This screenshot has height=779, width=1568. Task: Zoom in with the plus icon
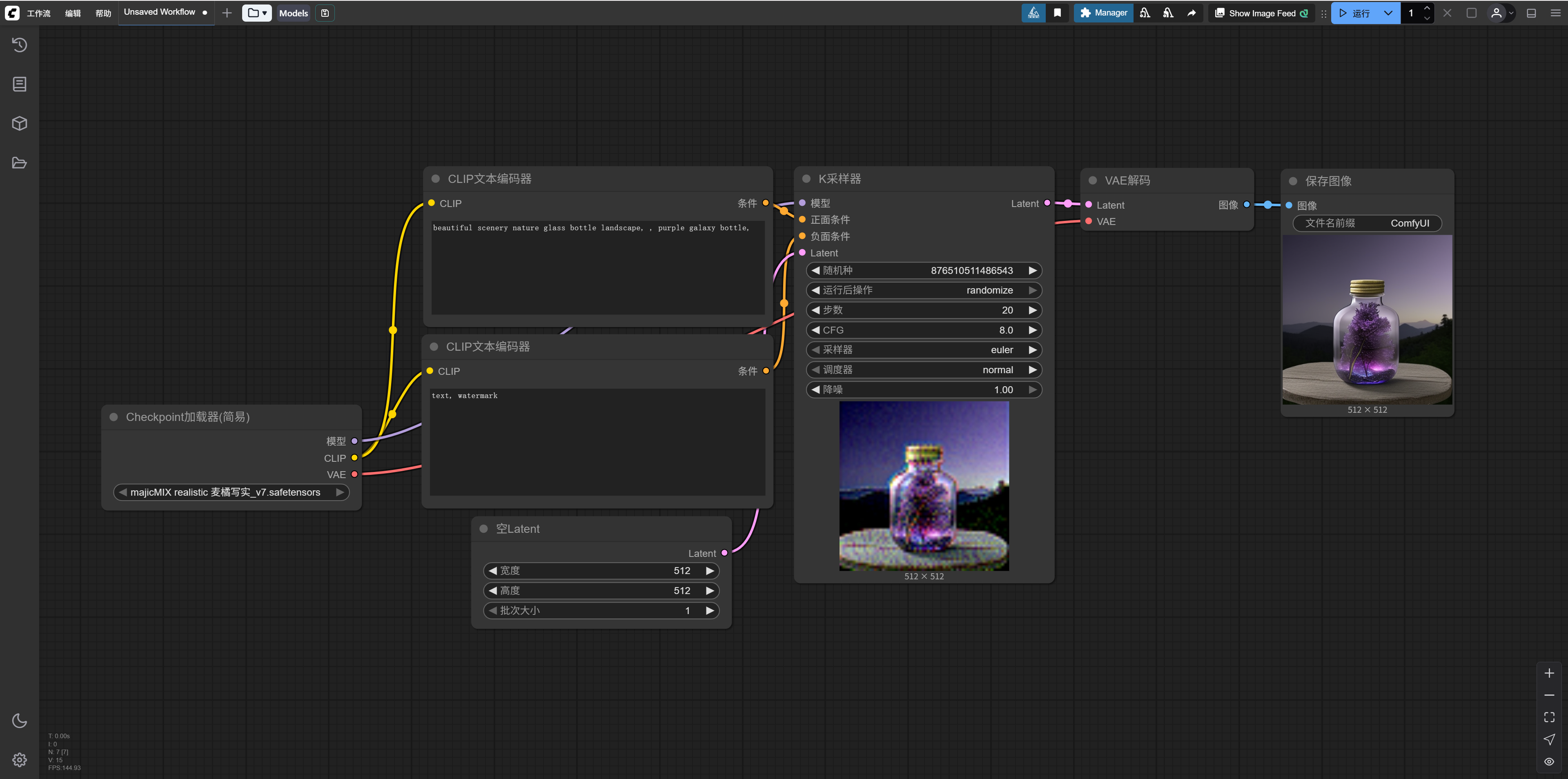(x=1549, y=673)
